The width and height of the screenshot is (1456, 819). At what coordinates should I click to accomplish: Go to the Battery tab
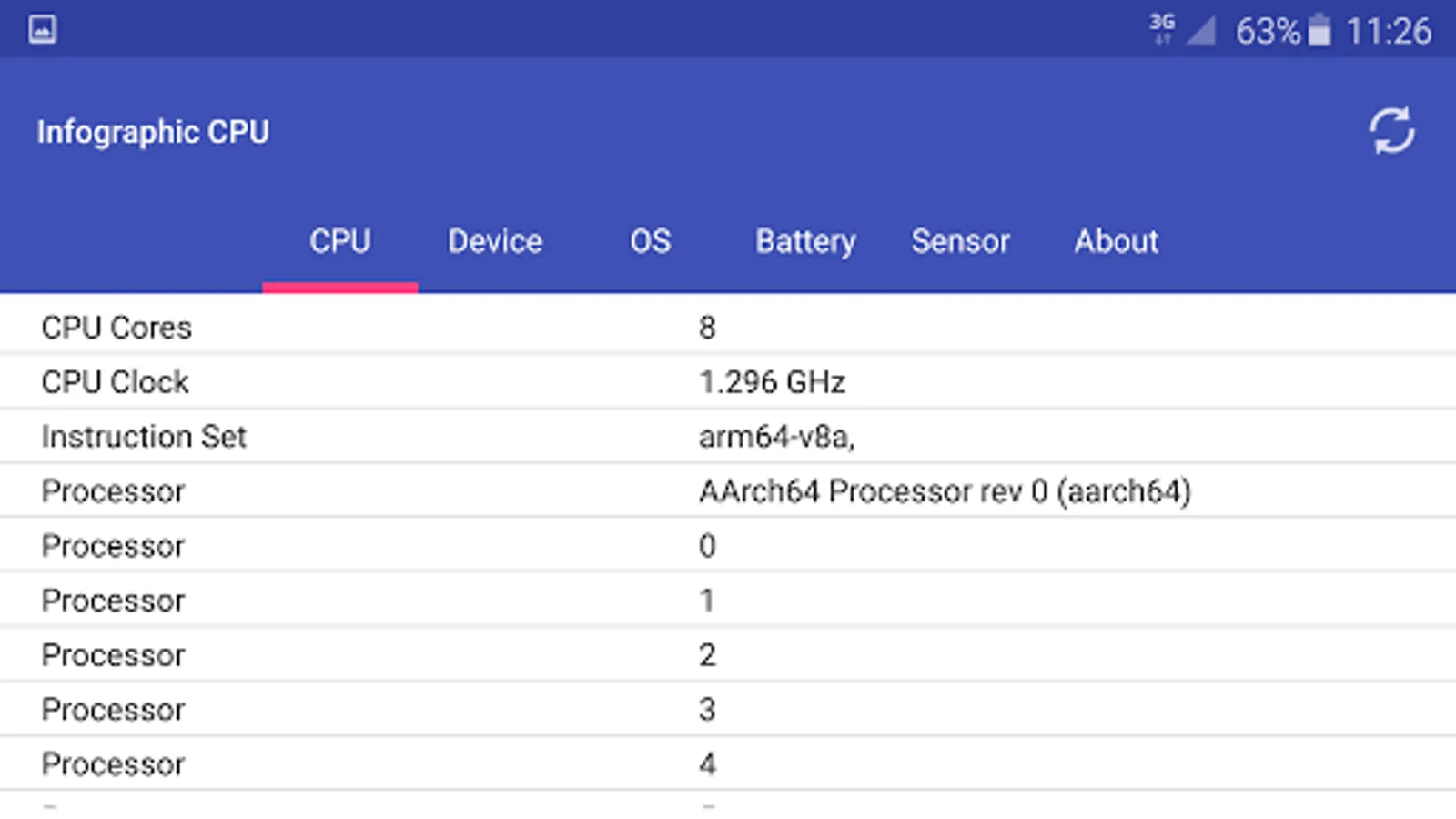805,242
